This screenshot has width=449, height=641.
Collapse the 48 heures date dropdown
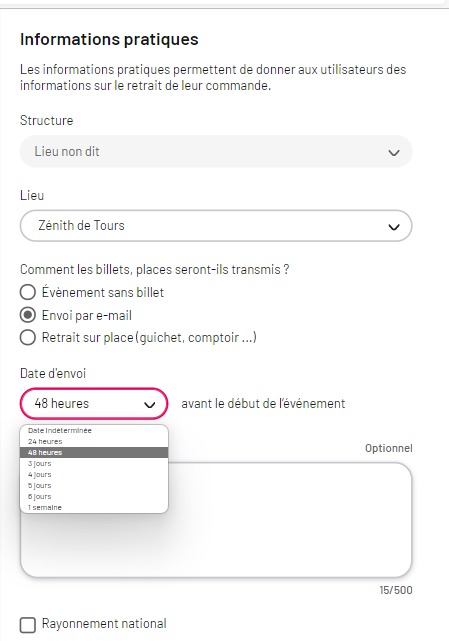(94, 403)
